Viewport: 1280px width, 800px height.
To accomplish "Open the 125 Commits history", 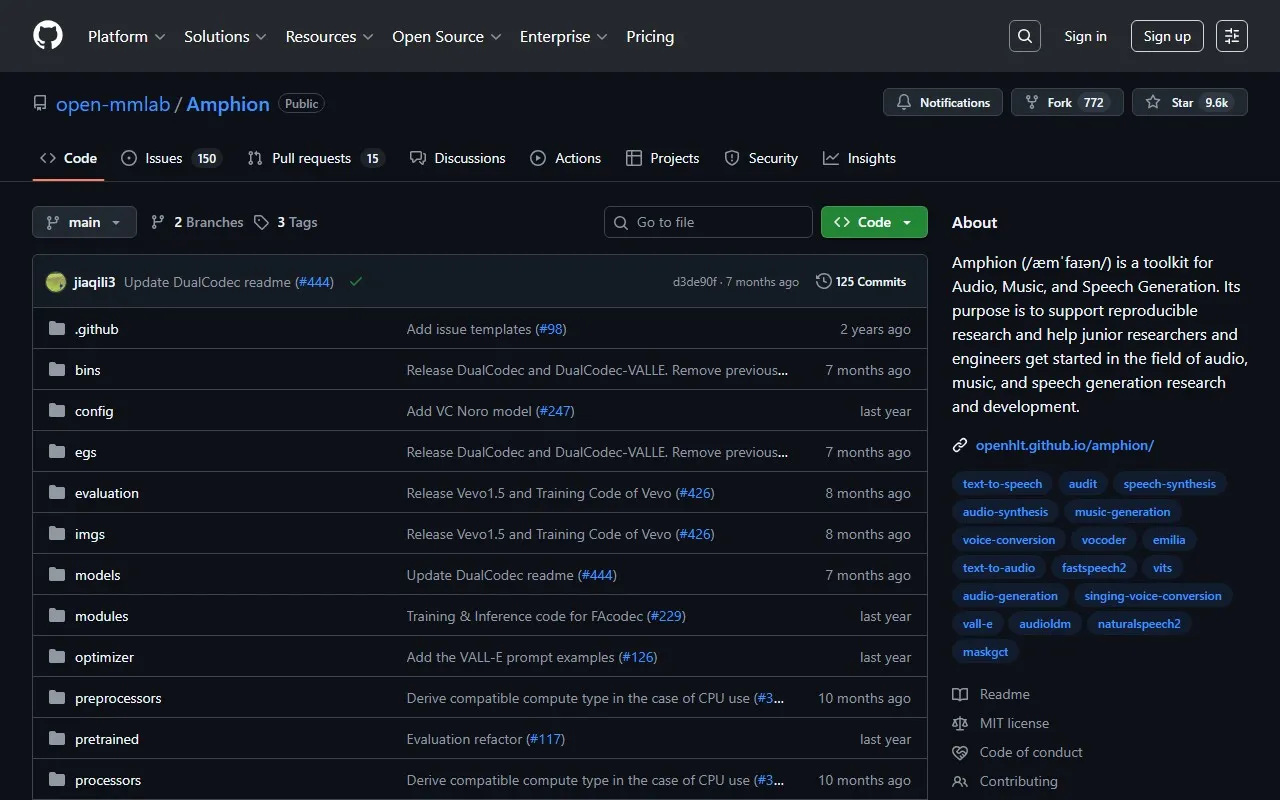I will 861,282.
